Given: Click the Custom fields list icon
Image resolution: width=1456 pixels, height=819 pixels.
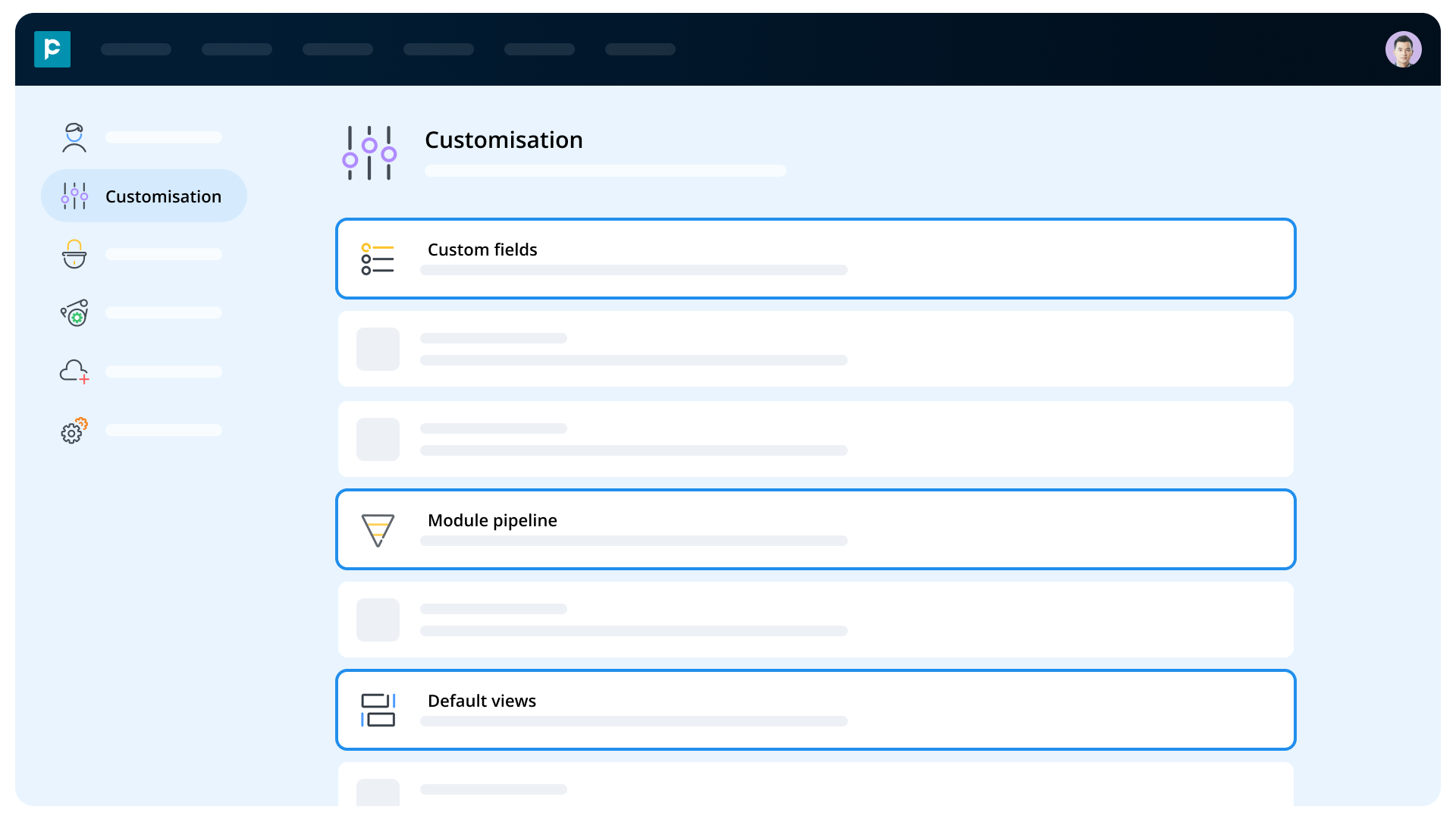Looking at the screenshot, I should pyautogui.click(x=378, y=259).
